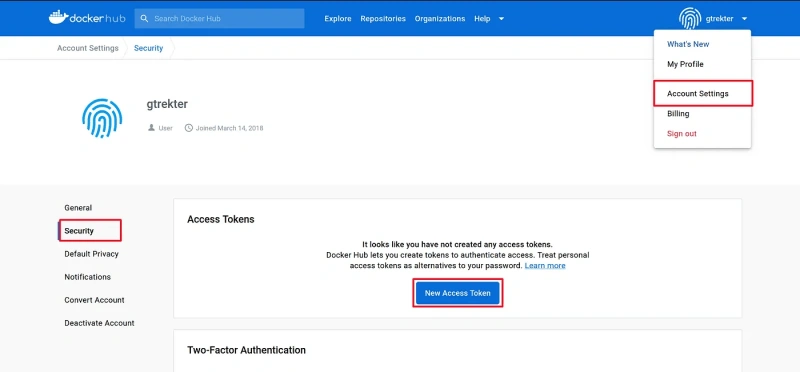Screen dimensions: 800x372
Task: Click the Account Settings breadcrumb
Action: tap(88, 48)
